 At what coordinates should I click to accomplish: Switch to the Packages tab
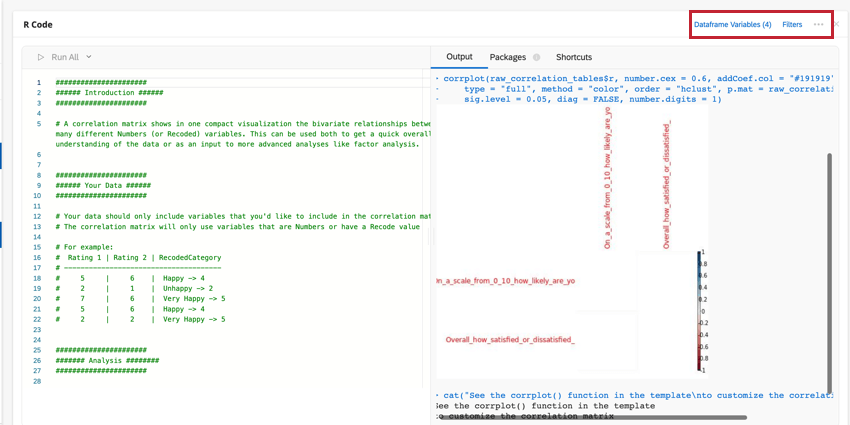click(507, 57)
